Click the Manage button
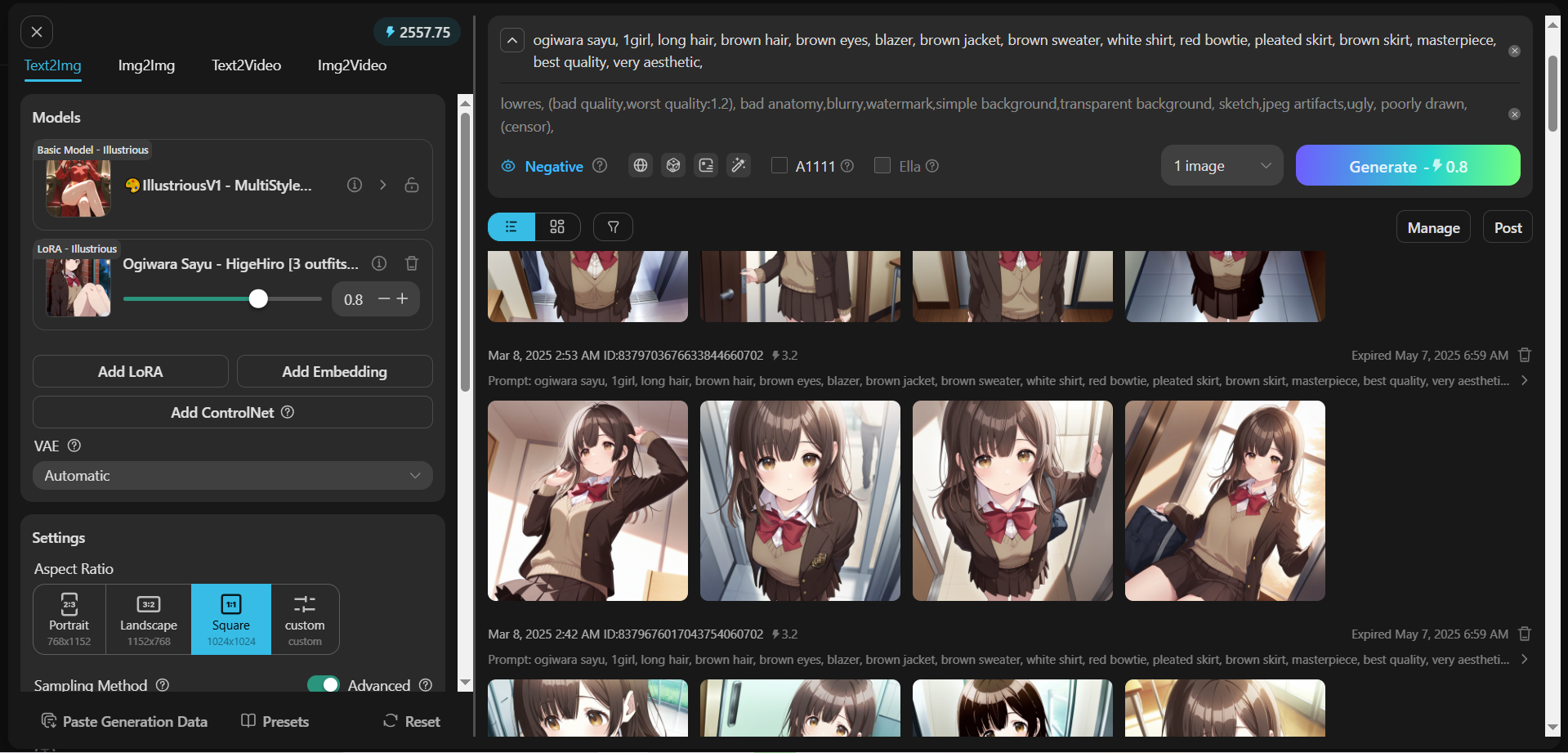Screen dimensions: 1568x753 [1434, 227]
